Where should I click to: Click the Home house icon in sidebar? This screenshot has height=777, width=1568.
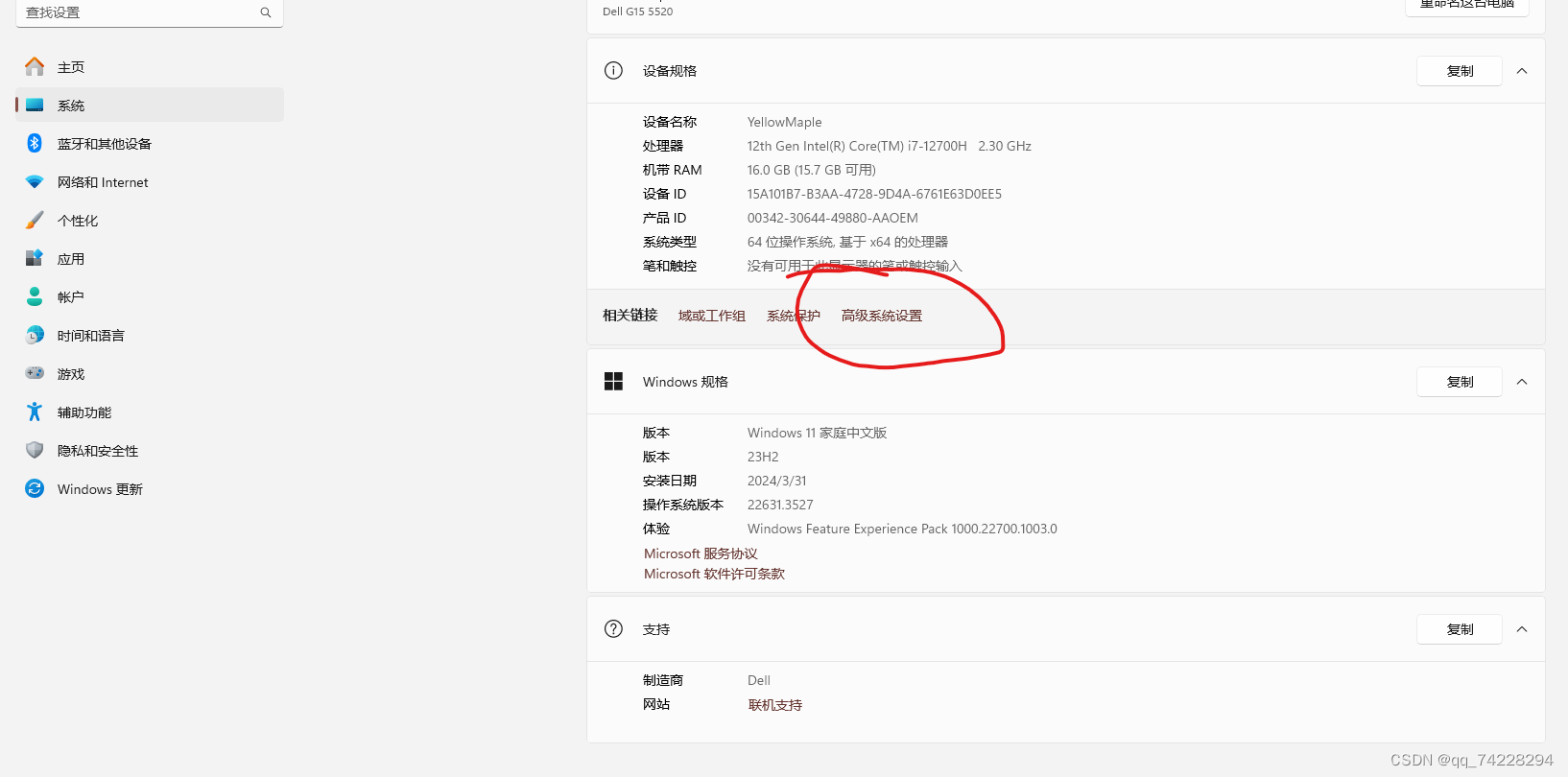pyautogui.click(x=35, y=66)
